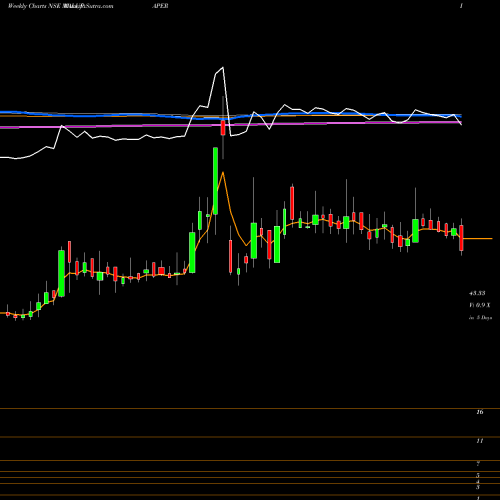The image size is (500, 500).
Task: Click the 'APER' ticker label at top
Action: point(160,6)
